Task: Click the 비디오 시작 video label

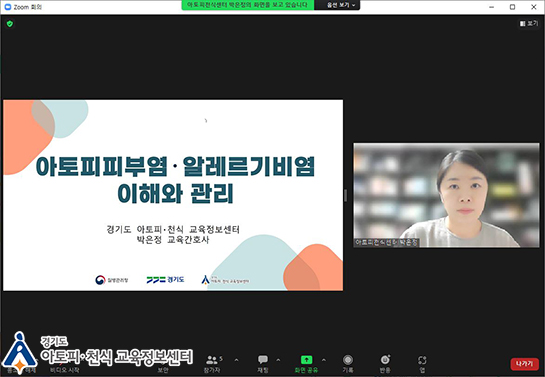Action: 65,370
